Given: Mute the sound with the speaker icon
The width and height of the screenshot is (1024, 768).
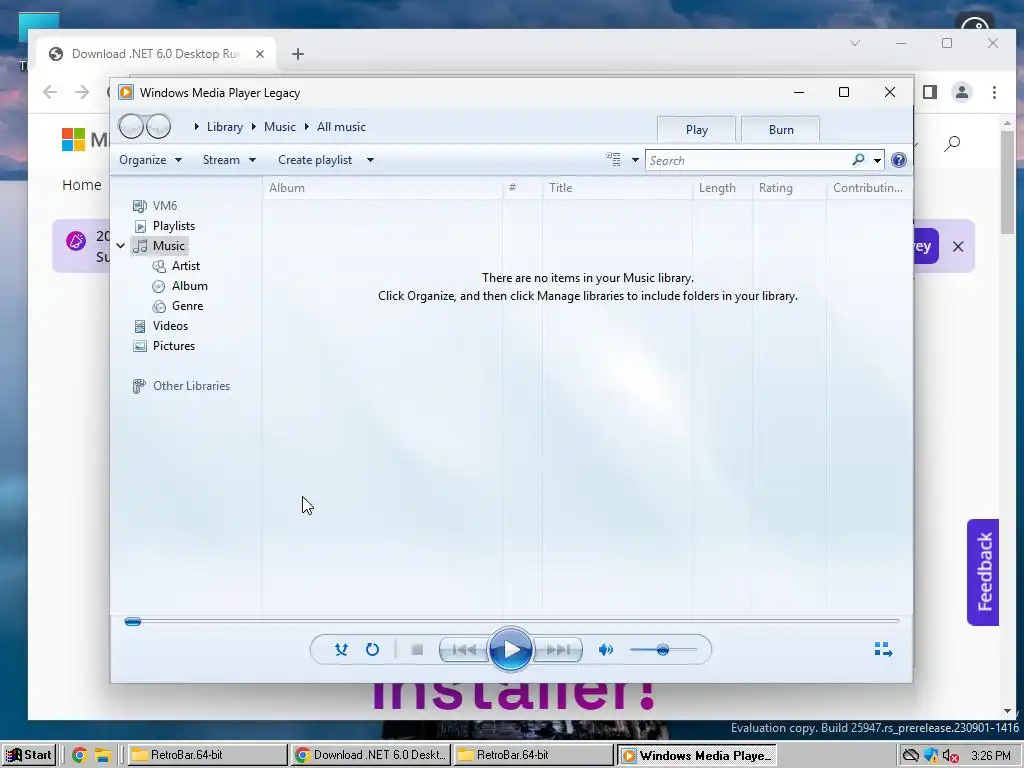Looking at the screenshot, I should click(x=606, y=649).
